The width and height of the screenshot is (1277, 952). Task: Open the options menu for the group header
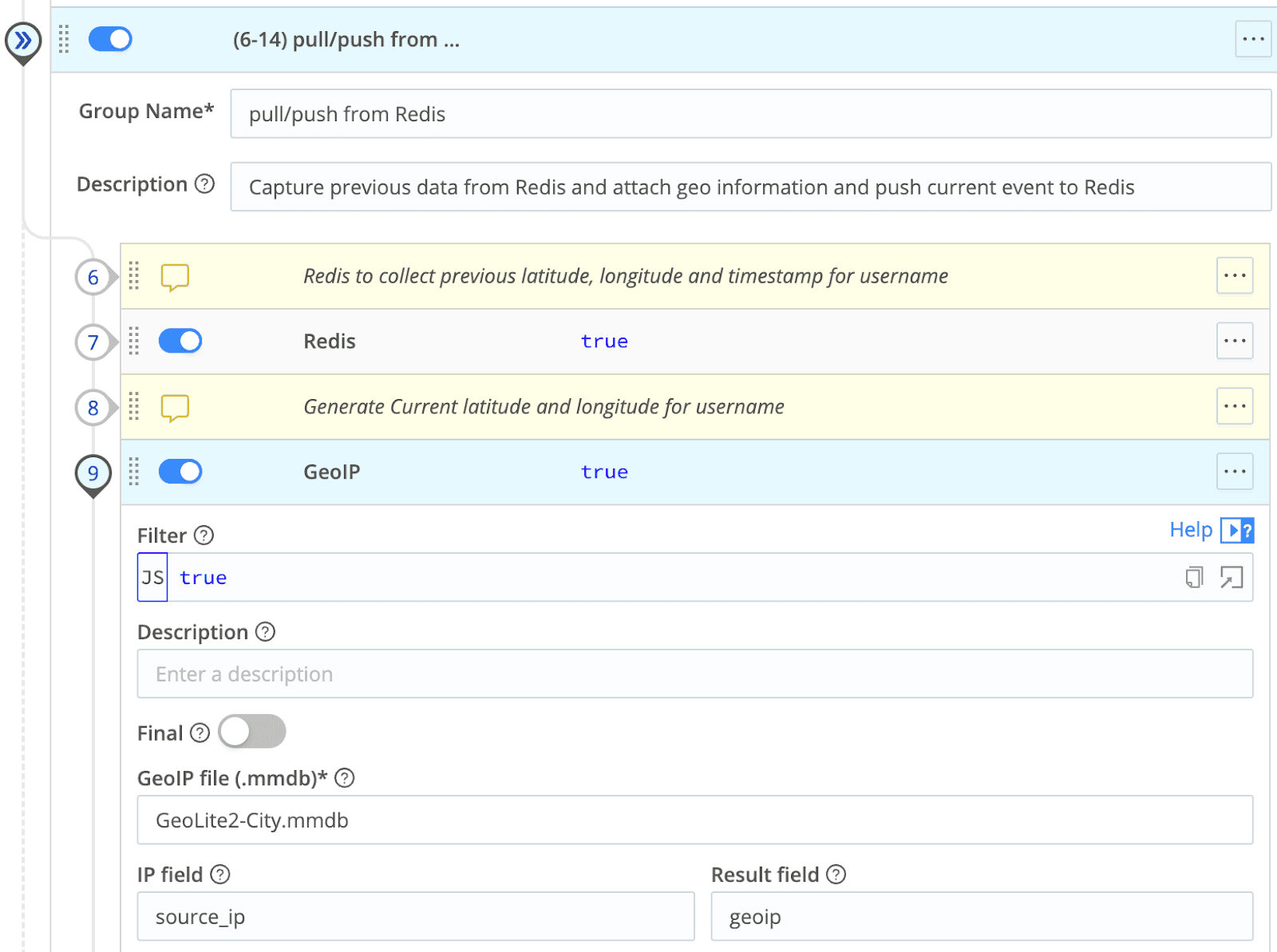[1252, 39]
